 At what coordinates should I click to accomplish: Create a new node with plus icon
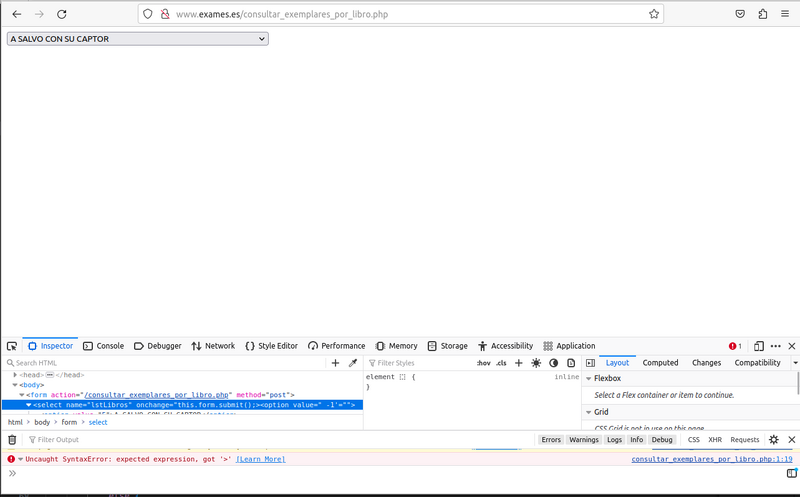[335, 363]
